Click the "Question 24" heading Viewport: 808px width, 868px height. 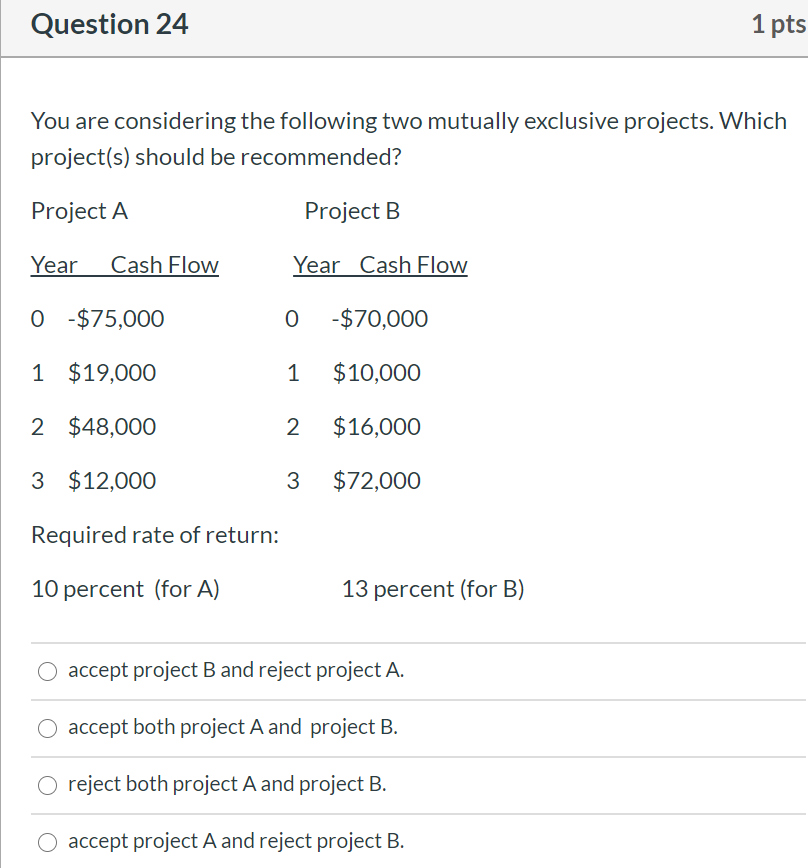coord(110,25)
